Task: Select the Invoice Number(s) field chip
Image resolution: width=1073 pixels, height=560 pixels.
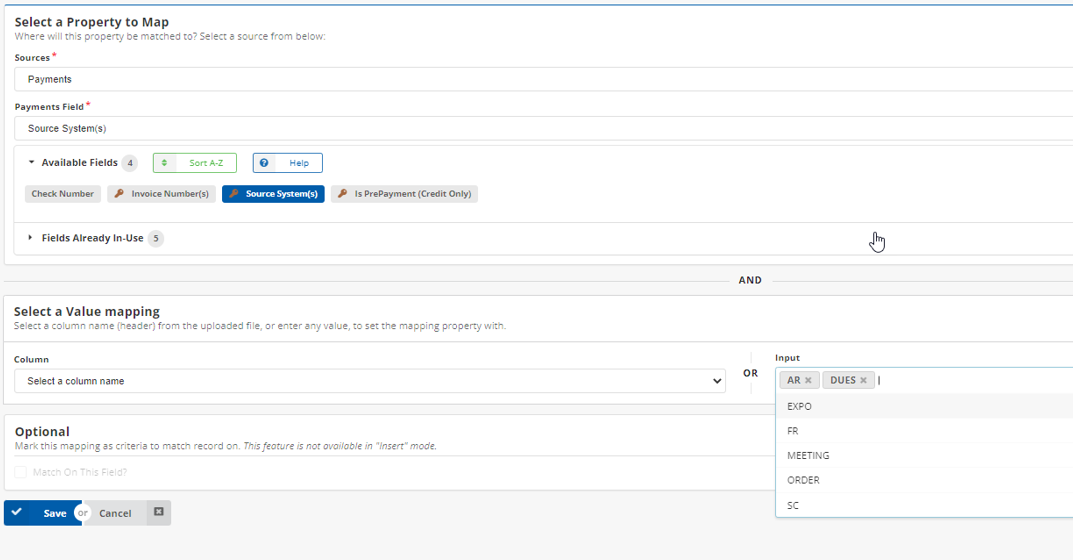Action: (161, 194)
